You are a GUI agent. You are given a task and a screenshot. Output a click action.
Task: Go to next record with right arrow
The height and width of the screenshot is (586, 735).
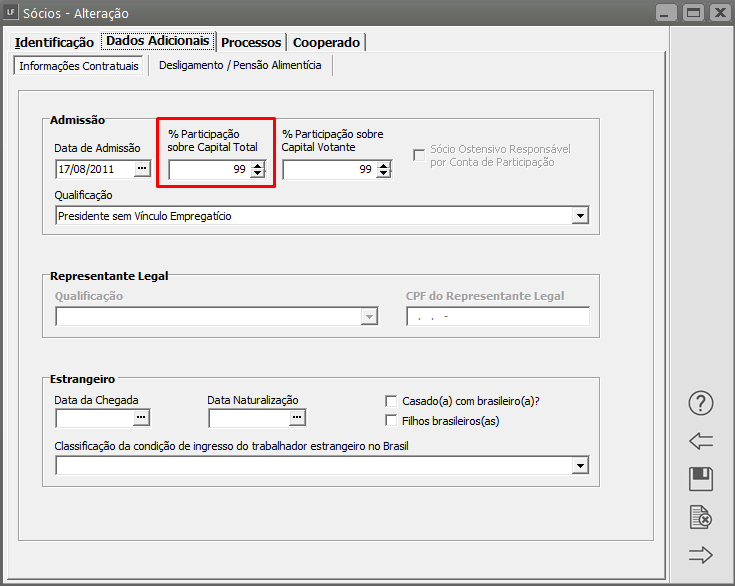[701, 555]
